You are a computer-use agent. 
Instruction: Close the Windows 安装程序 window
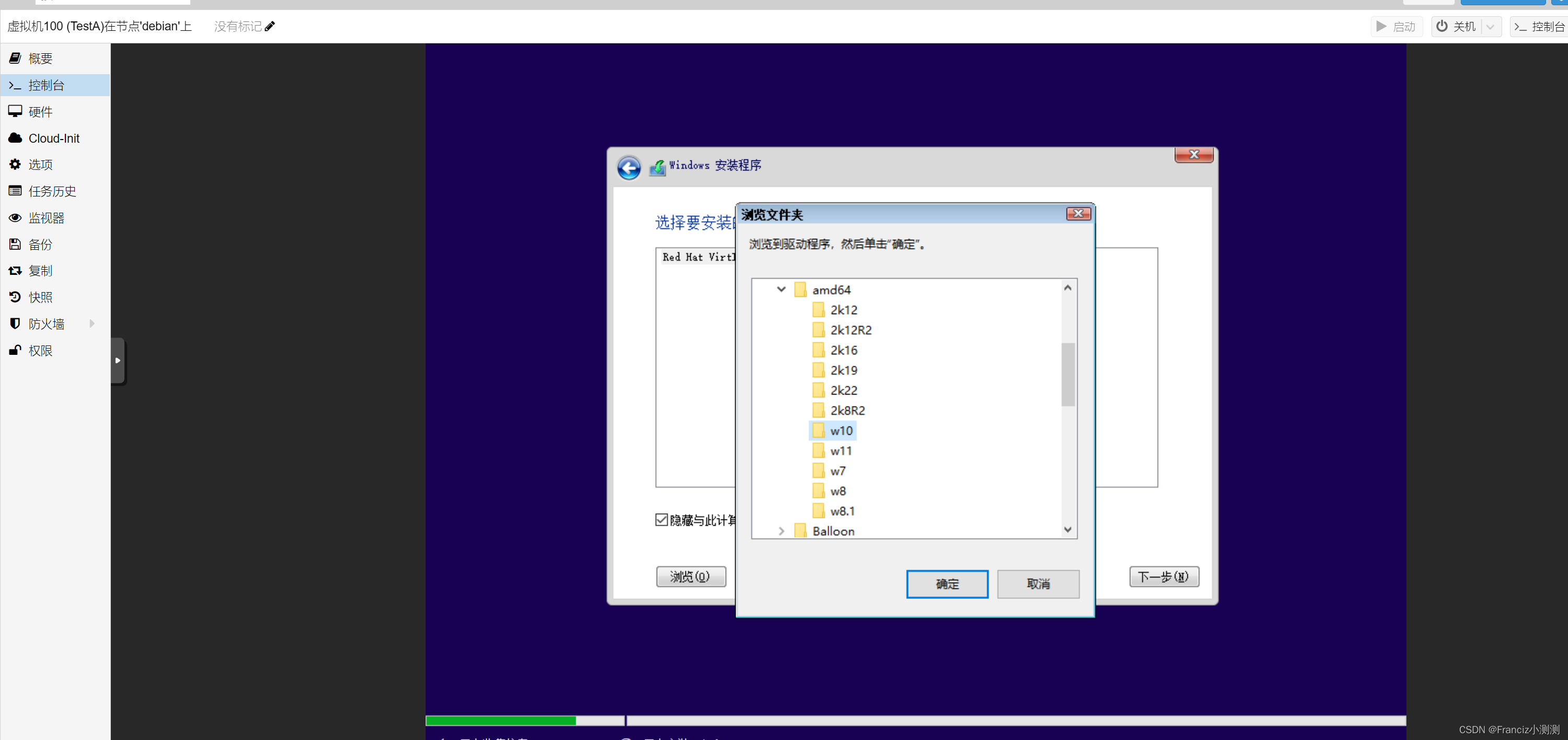click(x=1194, y=155)
